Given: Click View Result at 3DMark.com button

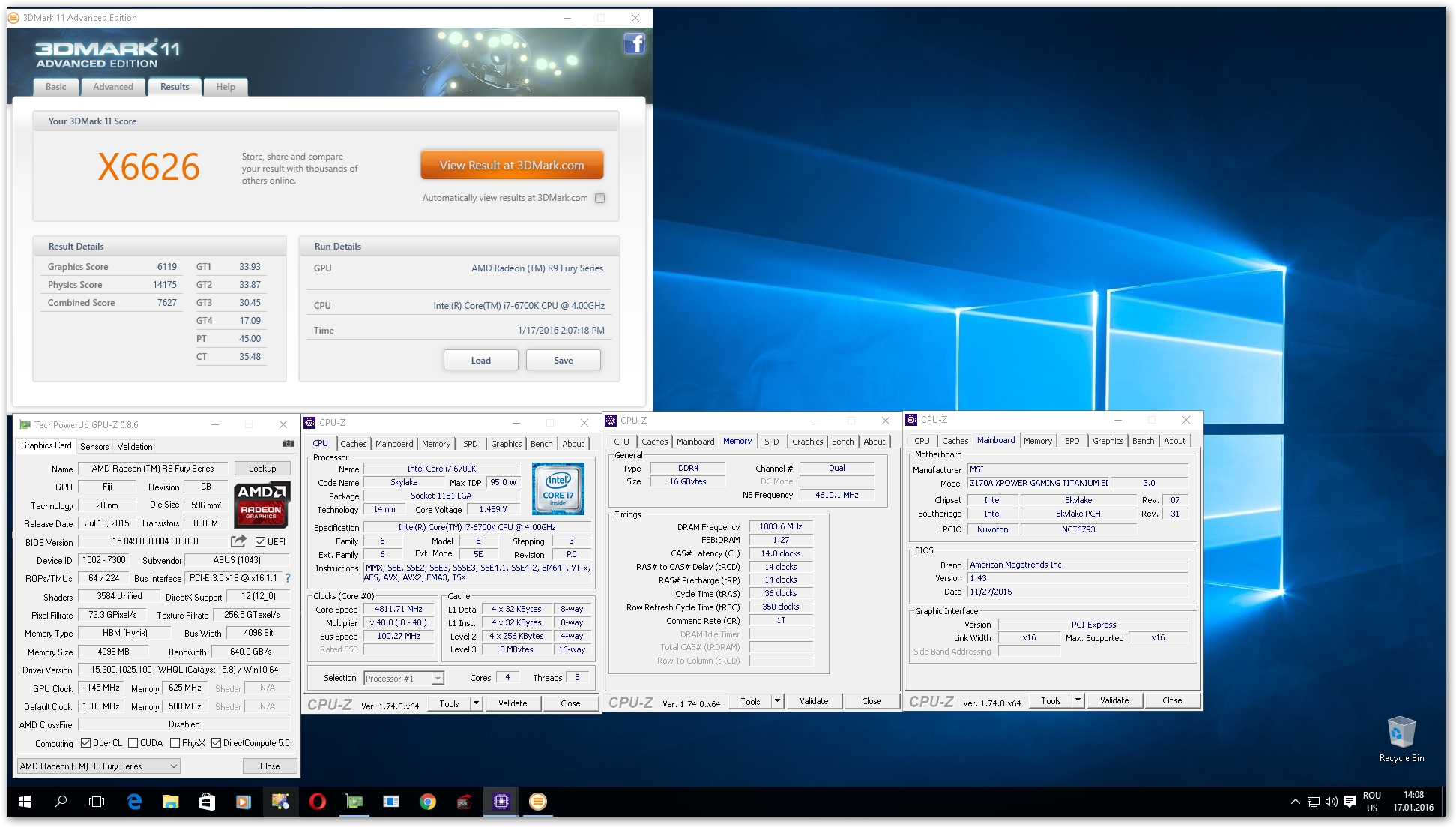Looking at the screenshot, I should coord(512,166).
